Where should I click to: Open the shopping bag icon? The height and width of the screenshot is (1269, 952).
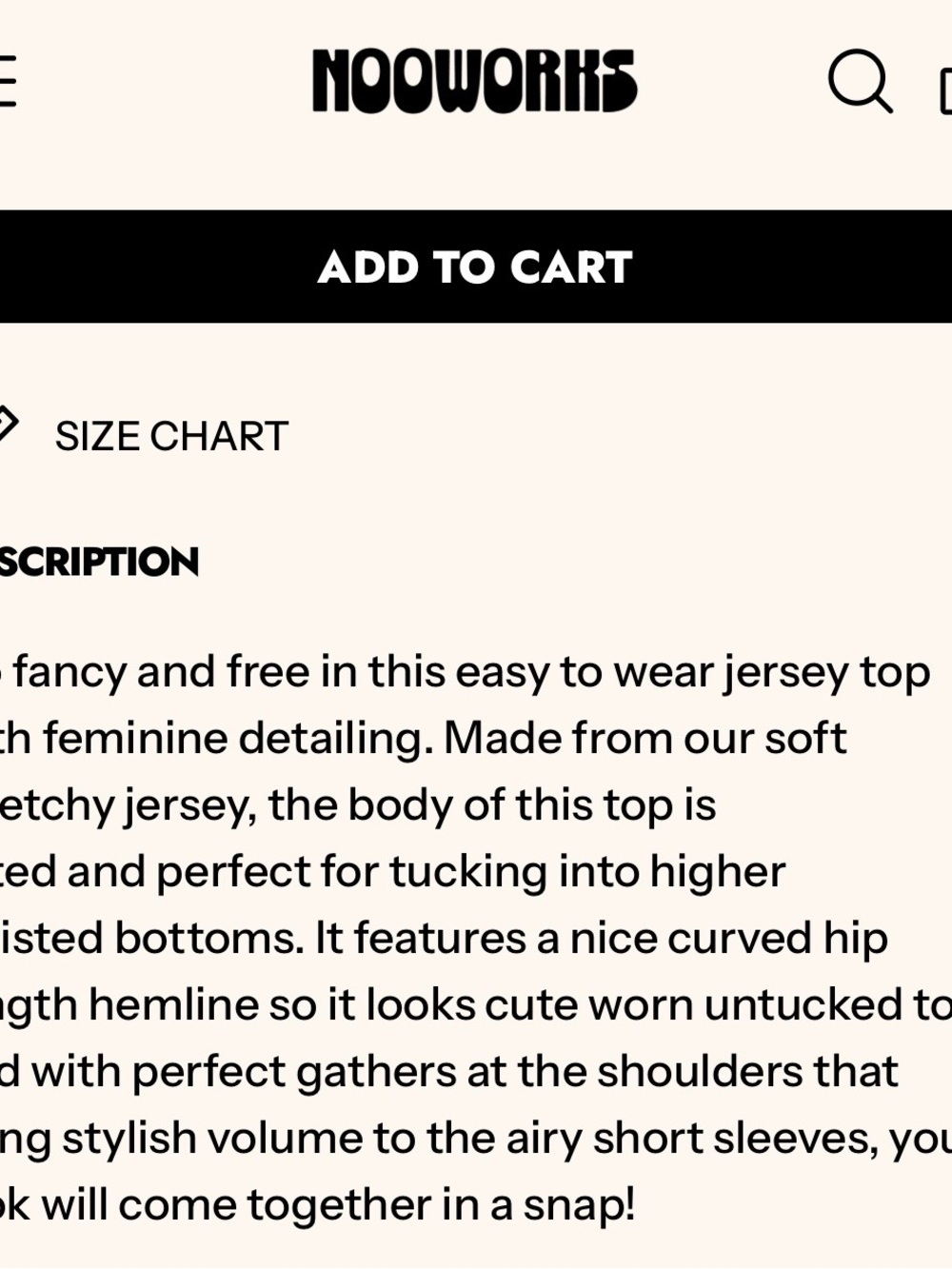945,91
